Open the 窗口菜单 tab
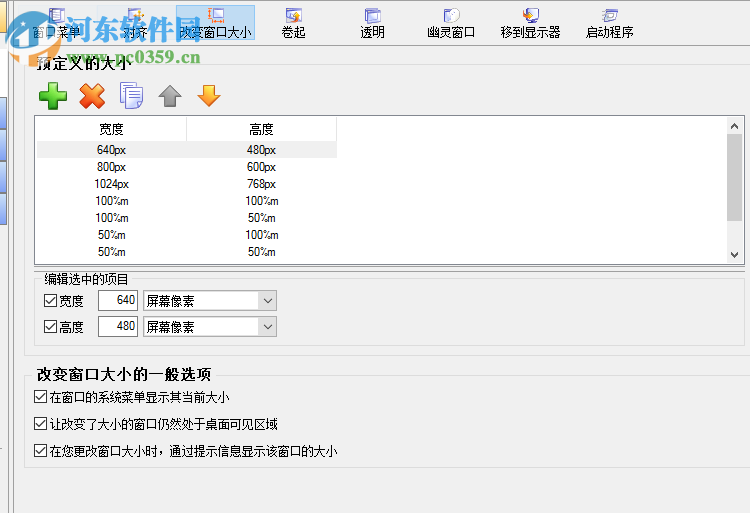 [56, 23]
